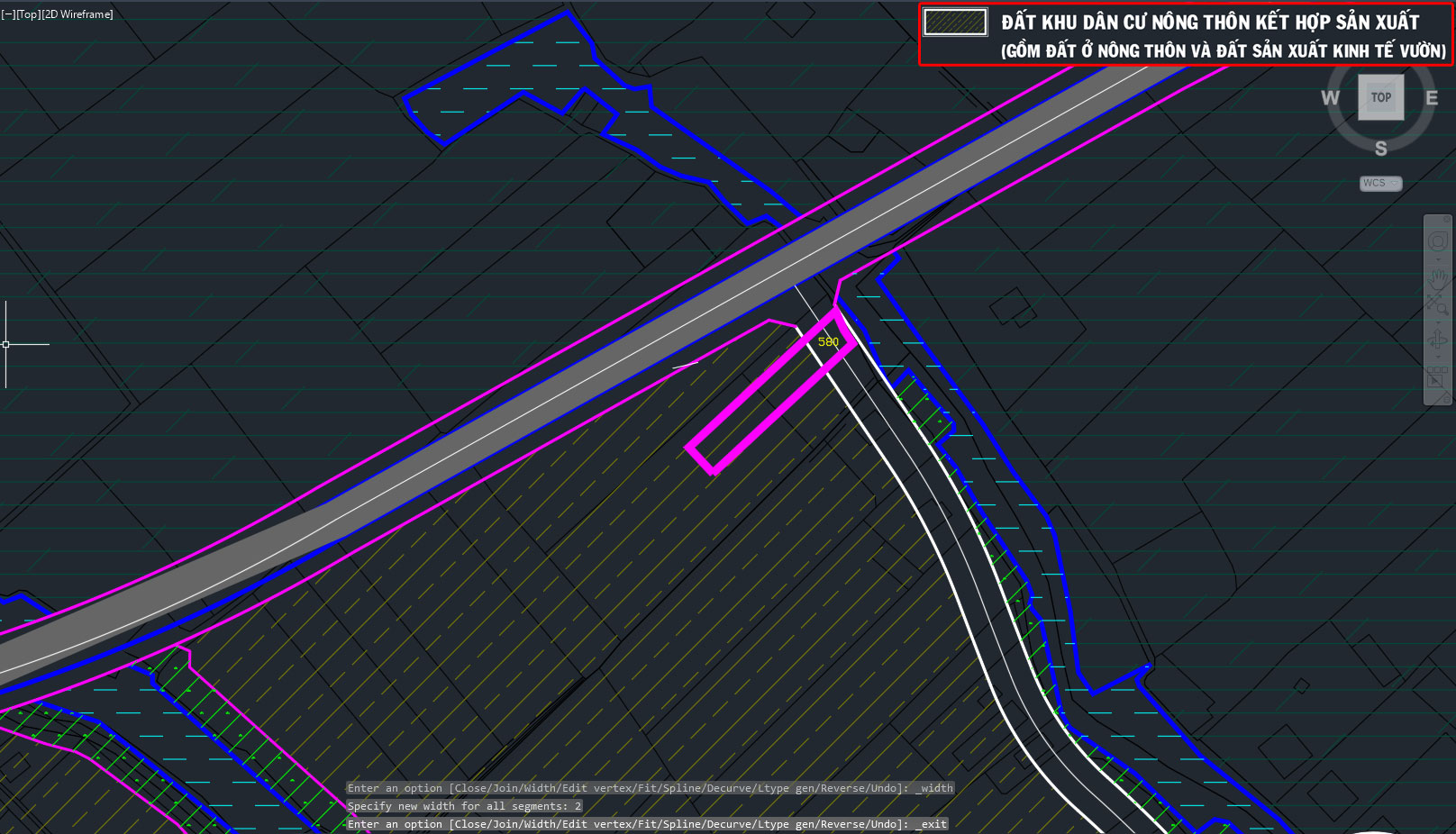Click the E compass letter on ViewCube
Viewport: 1456px width, 834px height.
(1432, 98)
